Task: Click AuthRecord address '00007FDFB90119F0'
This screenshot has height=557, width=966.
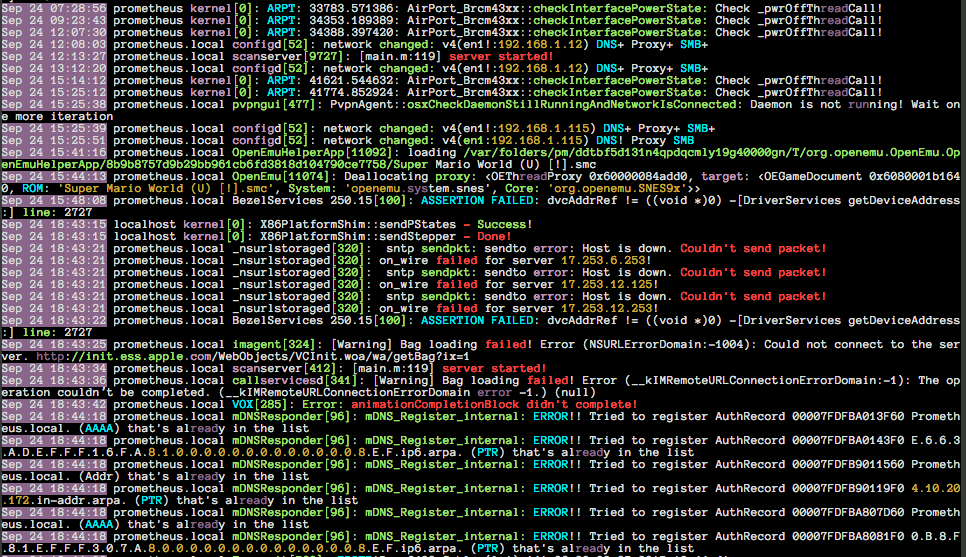Action: pos(848,489)
